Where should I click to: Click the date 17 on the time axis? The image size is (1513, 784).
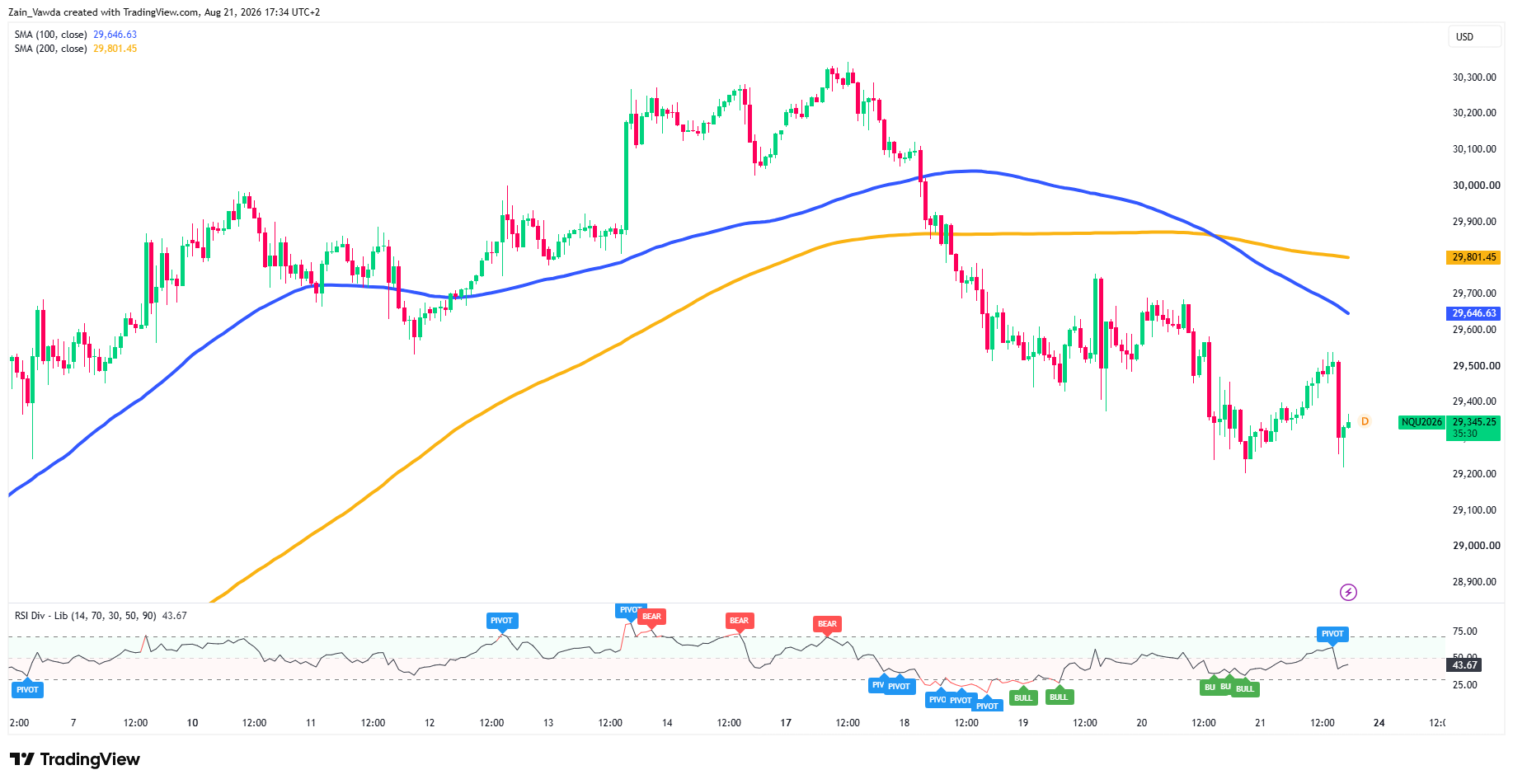pyautogui.click(x=786, y=723)
